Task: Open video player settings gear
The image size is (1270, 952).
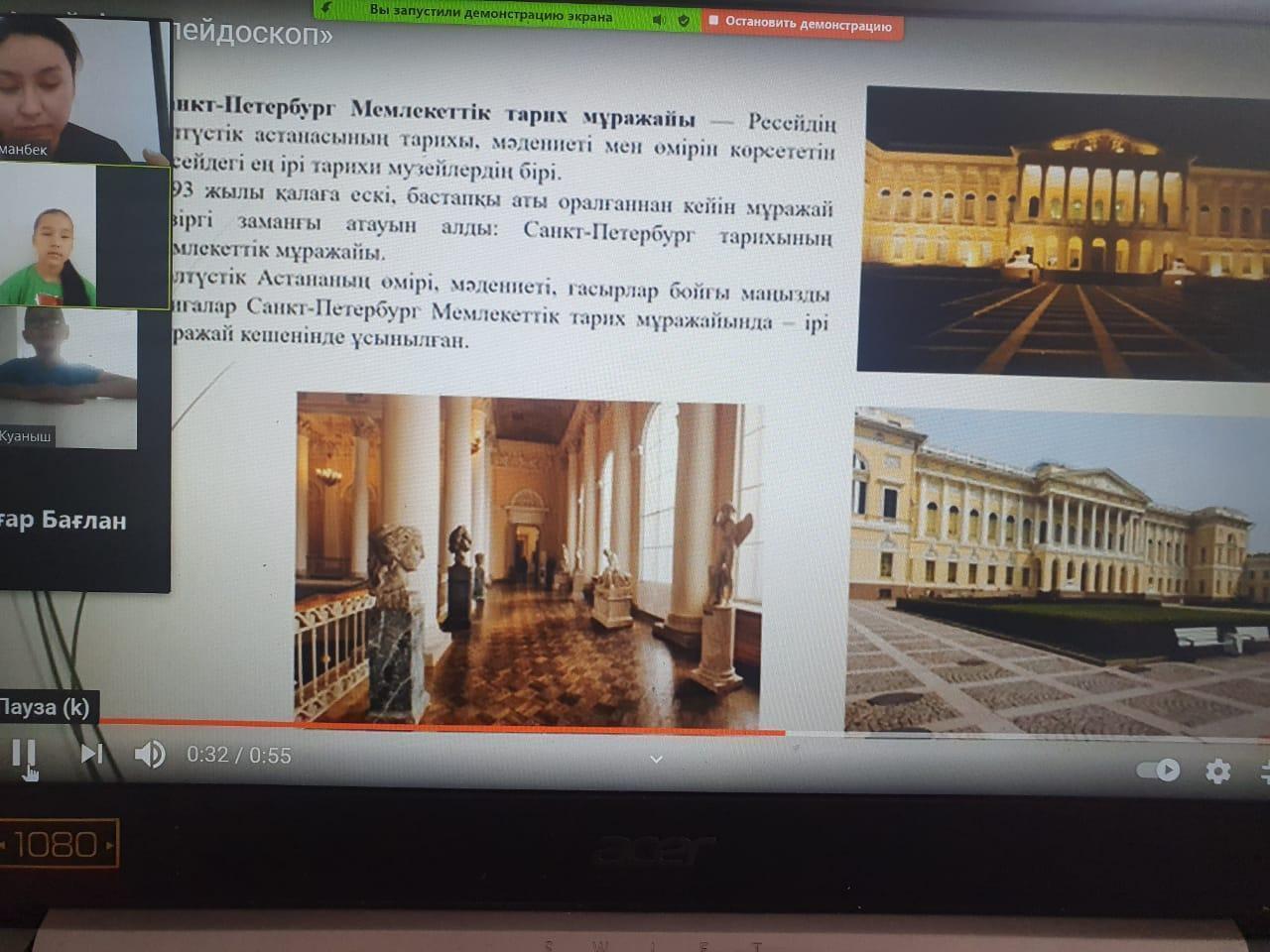Action: [x=1217, y=771]
